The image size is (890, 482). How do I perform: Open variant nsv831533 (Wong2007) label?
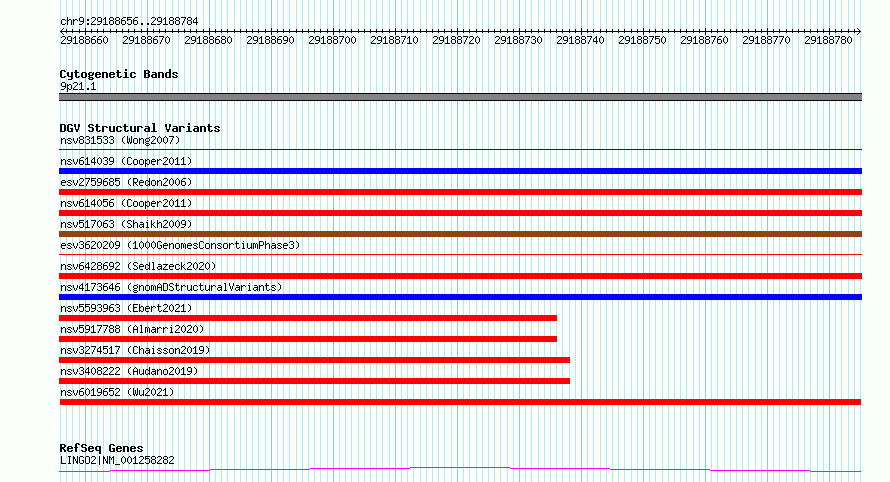click(120, 140)
